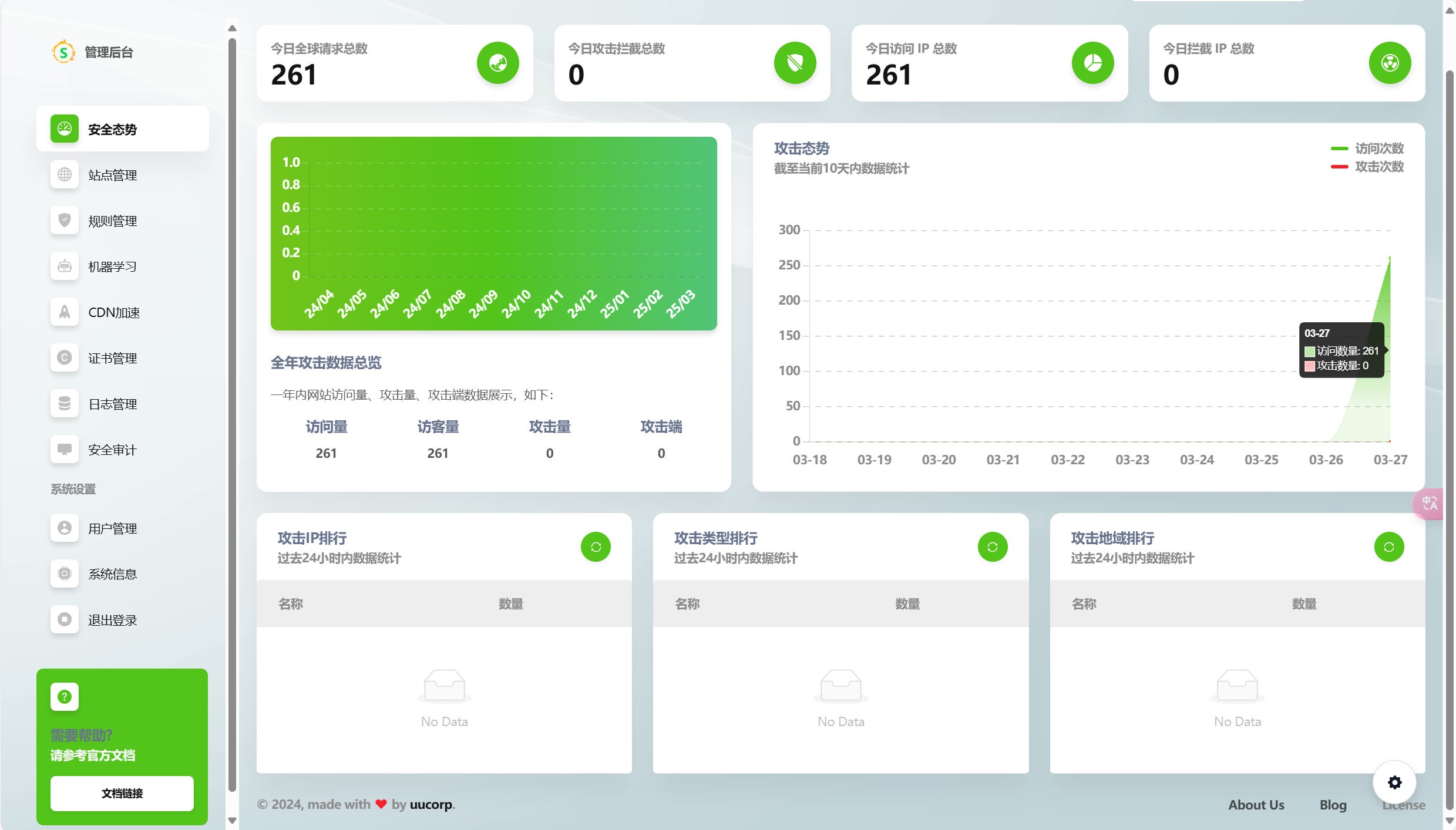Image resolution: width=1456 pixels, height=830 pixels.
Task: Click the main page scrollbar thumb
Action: pyautogui.click(x=1450, y=439)
